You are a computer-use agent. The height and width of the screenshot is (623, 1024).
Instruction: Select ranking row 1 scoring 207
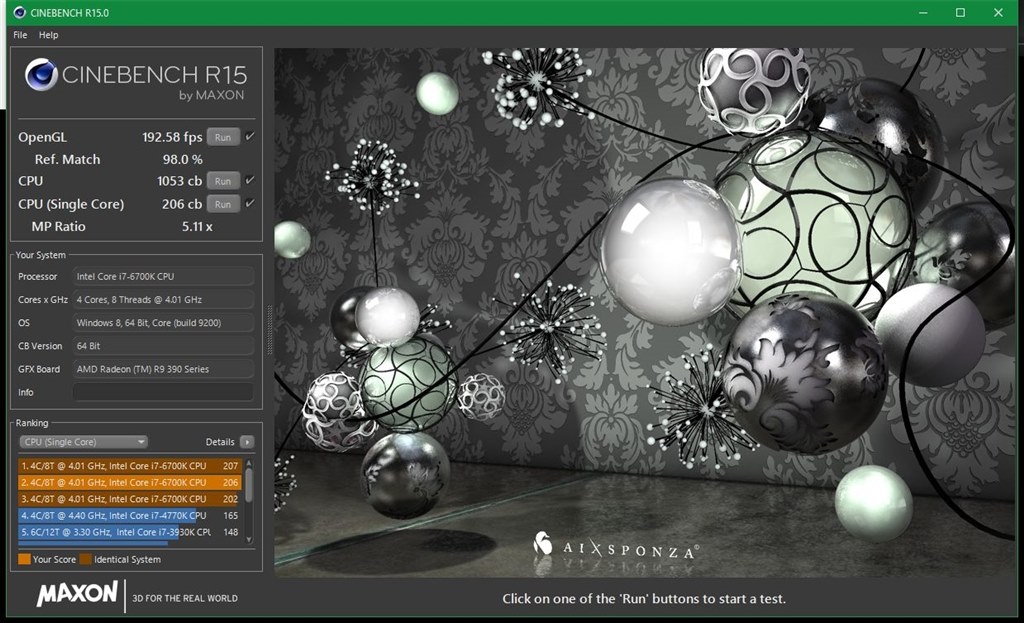[130, 466]
